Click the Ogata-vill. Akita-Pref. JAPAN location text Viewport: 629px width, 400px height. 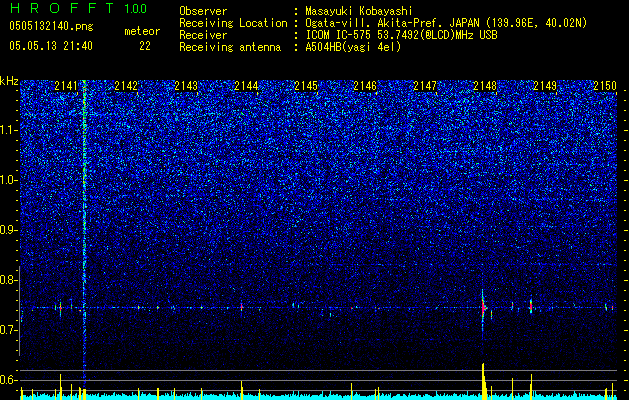click(x=392, y=23)
